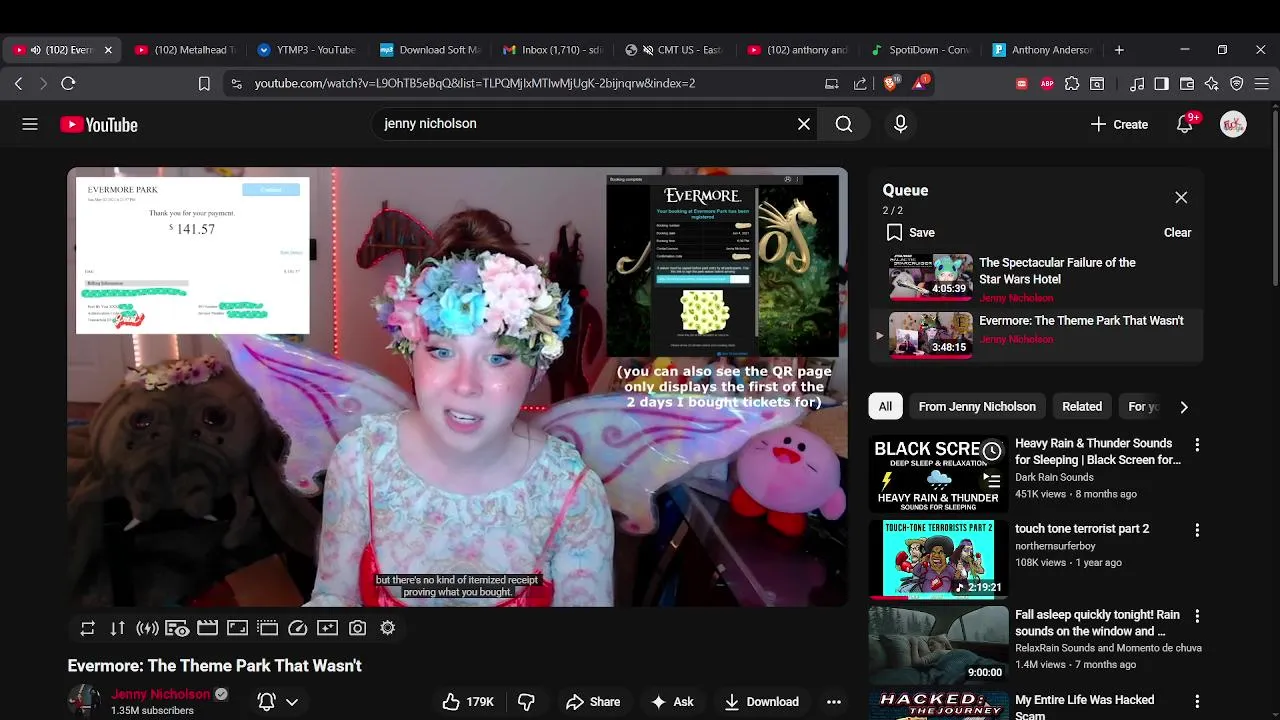Open the YouTube guide hamburger menu
The height and width of the screenshot is (720, 1280).
pyautogui.click(x=30, y=124)
